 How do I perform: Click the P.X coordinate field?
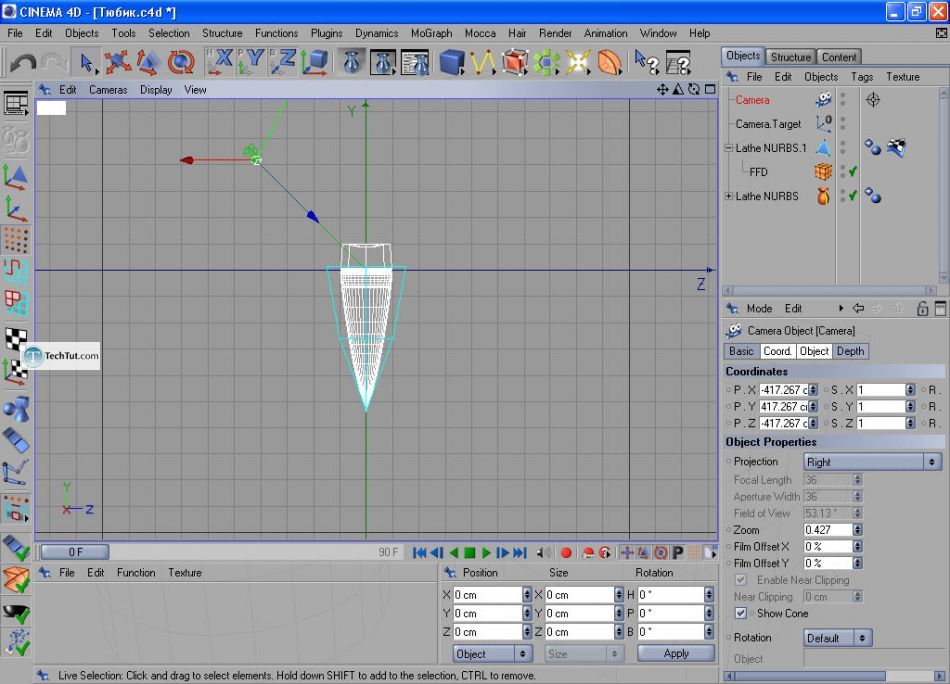(x=784, y=390)
